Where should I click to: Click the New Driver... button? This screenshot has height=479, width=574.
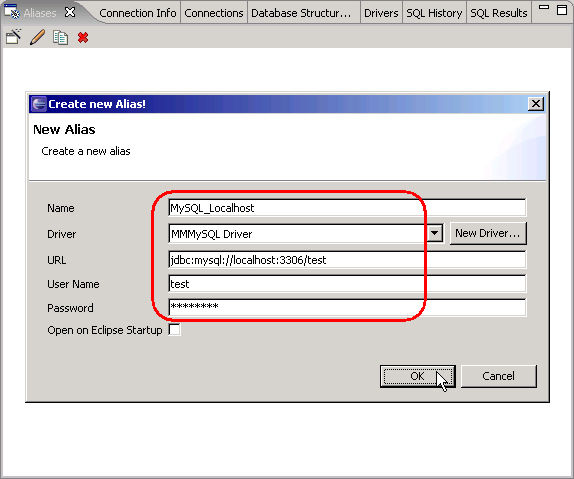(488, 233)
